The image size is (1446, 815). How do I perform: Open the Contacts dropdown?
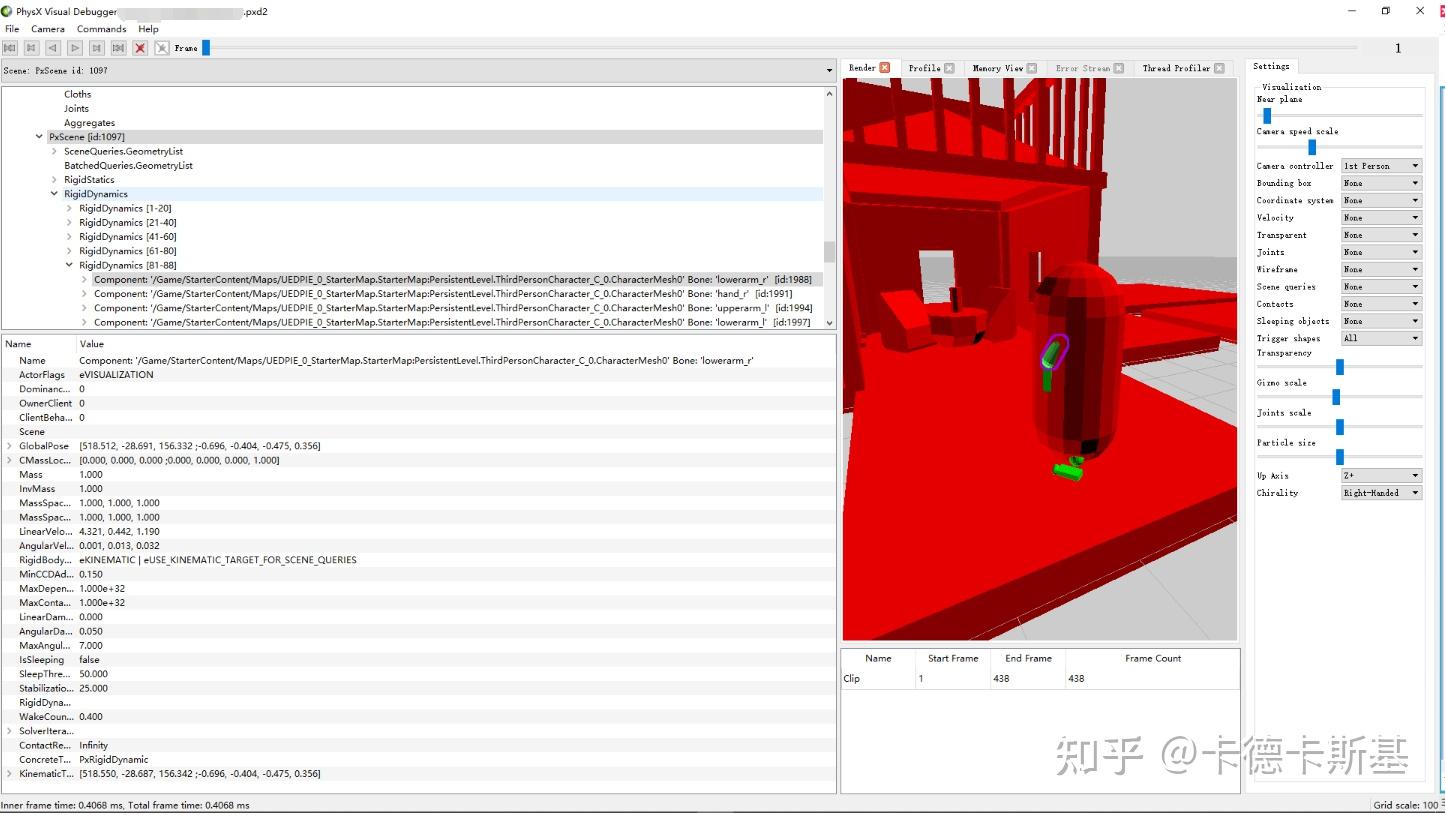[1381, 304]
